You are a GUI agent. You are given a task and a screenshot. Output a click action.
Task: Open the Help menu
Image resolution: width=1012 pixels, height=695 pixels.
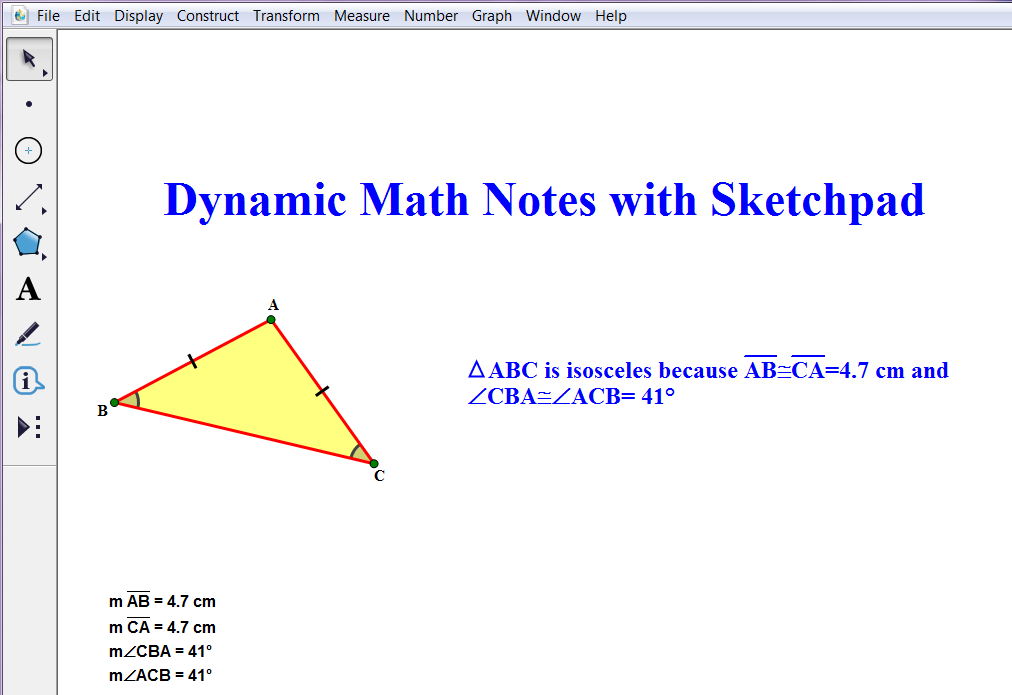click(x=611, y=15)
